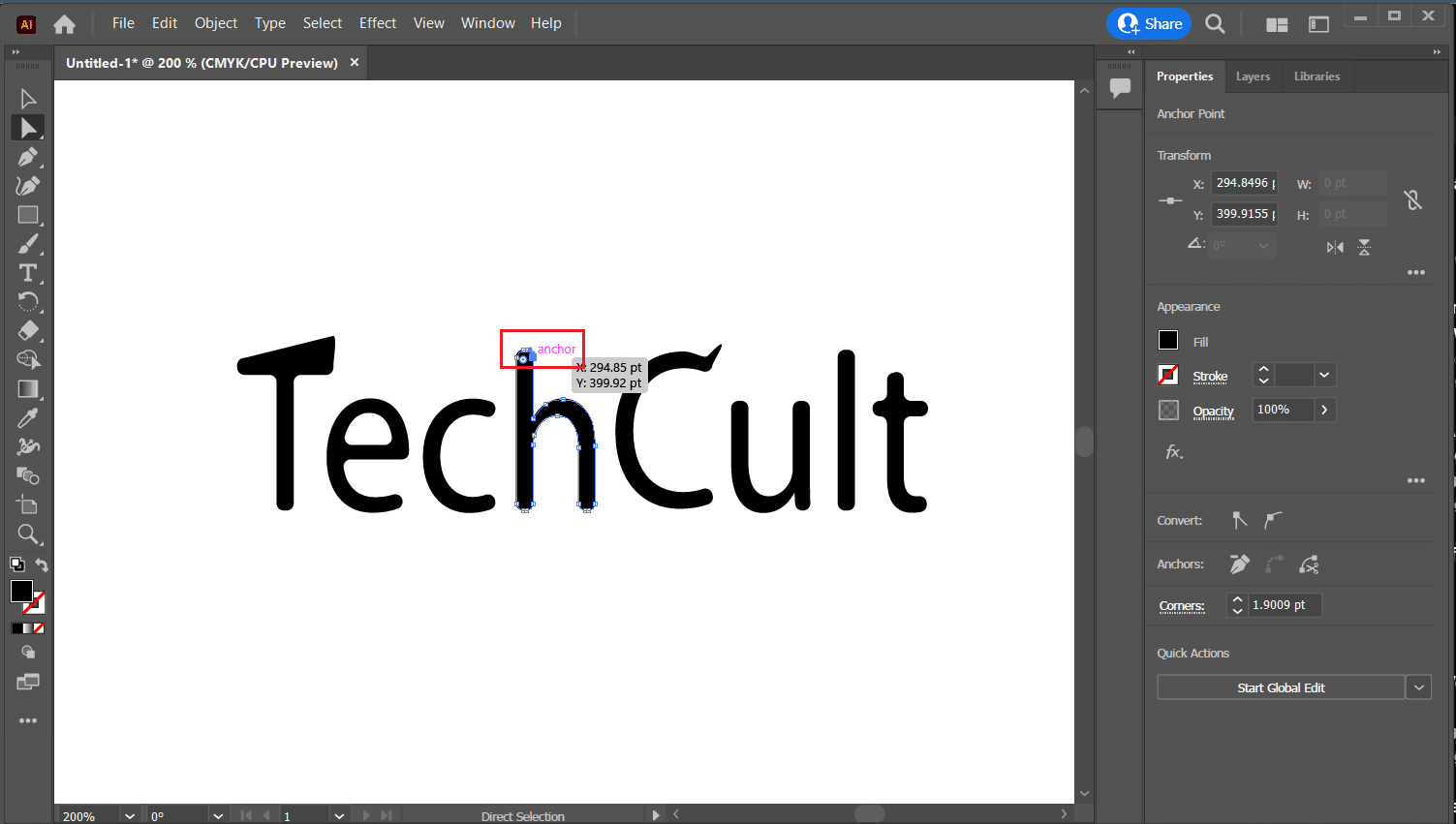Select the Selection tool arrow

(x=28, y=99)
